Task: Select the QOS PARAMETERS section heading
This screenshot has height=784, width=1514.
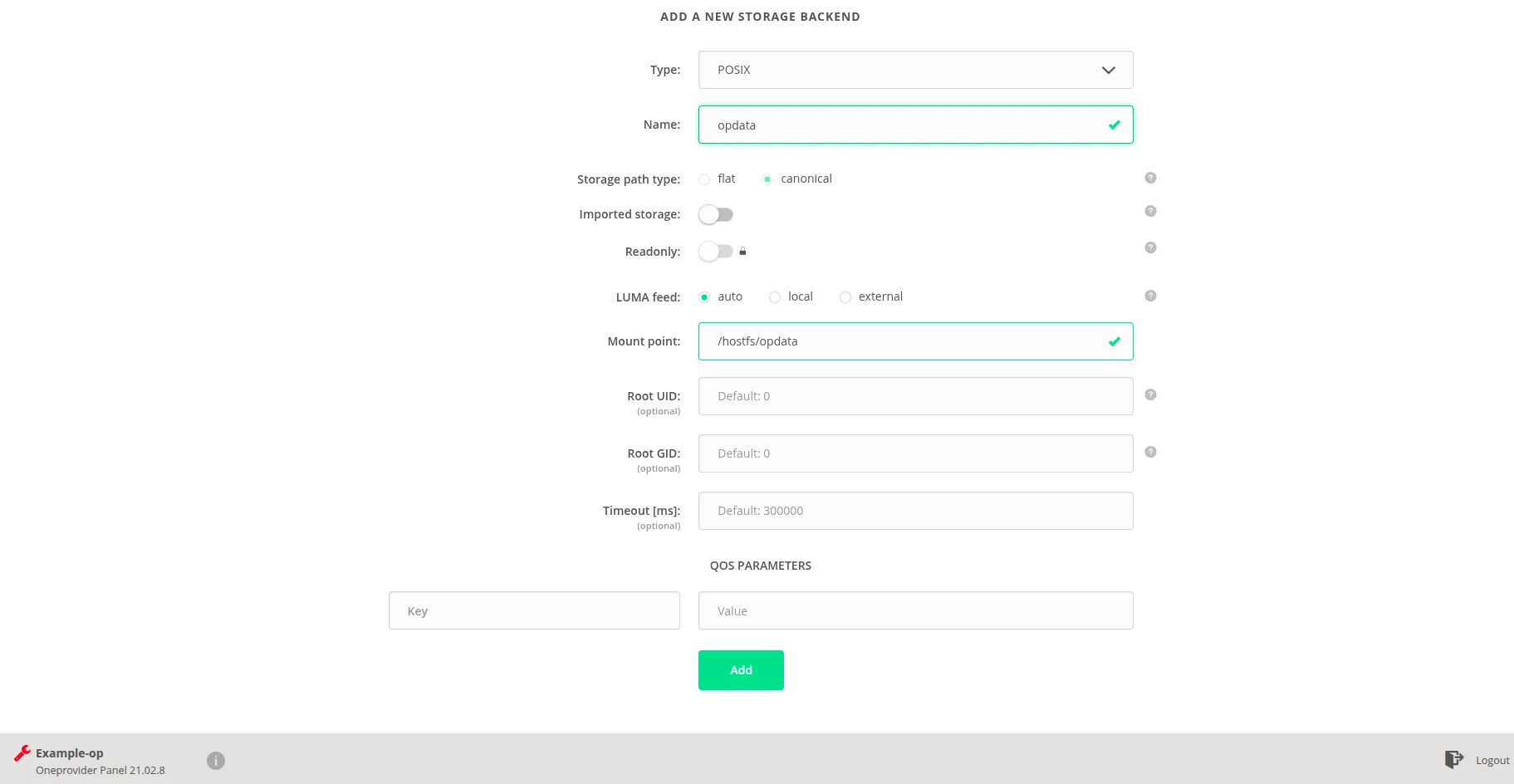Action: pyautogui.click(x=760, y=566)
